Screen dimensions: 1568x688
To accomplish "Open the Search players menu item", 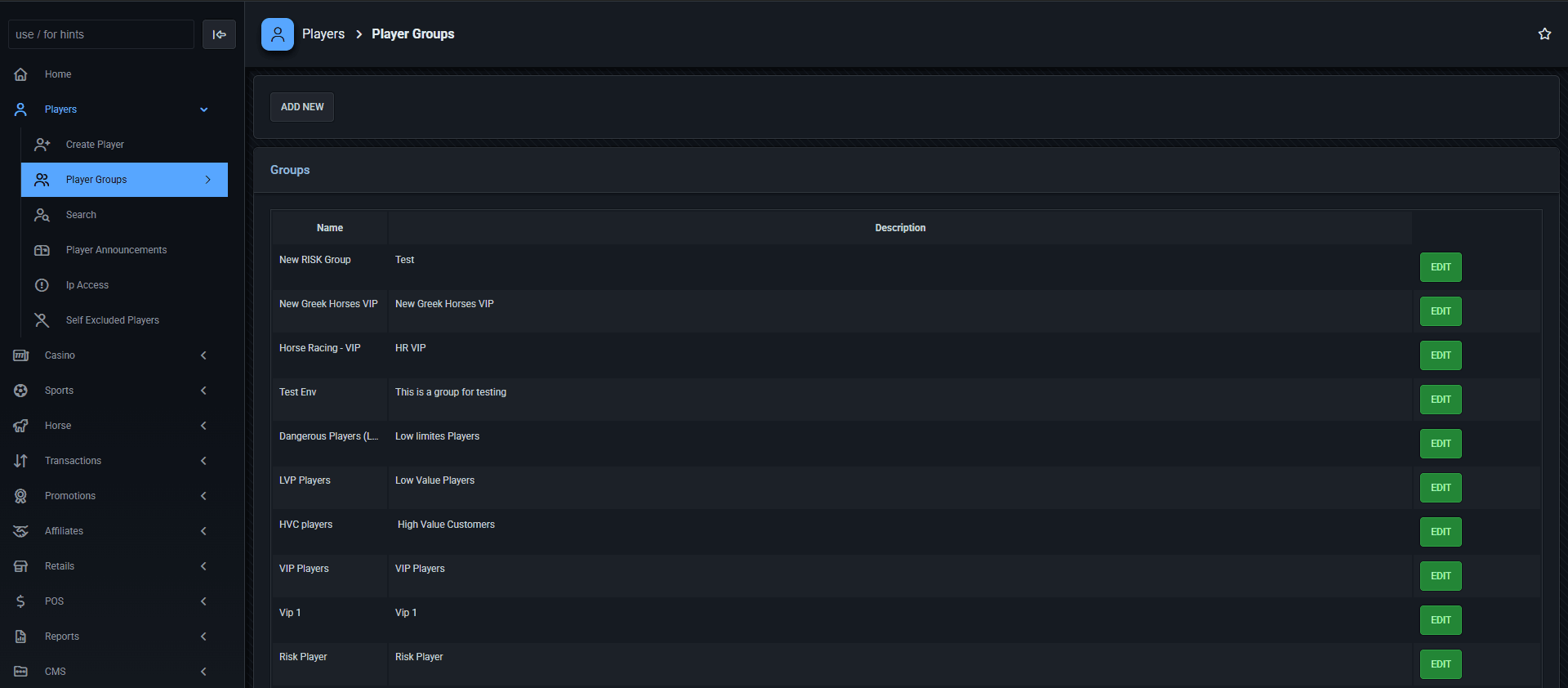I will [81, 215].
